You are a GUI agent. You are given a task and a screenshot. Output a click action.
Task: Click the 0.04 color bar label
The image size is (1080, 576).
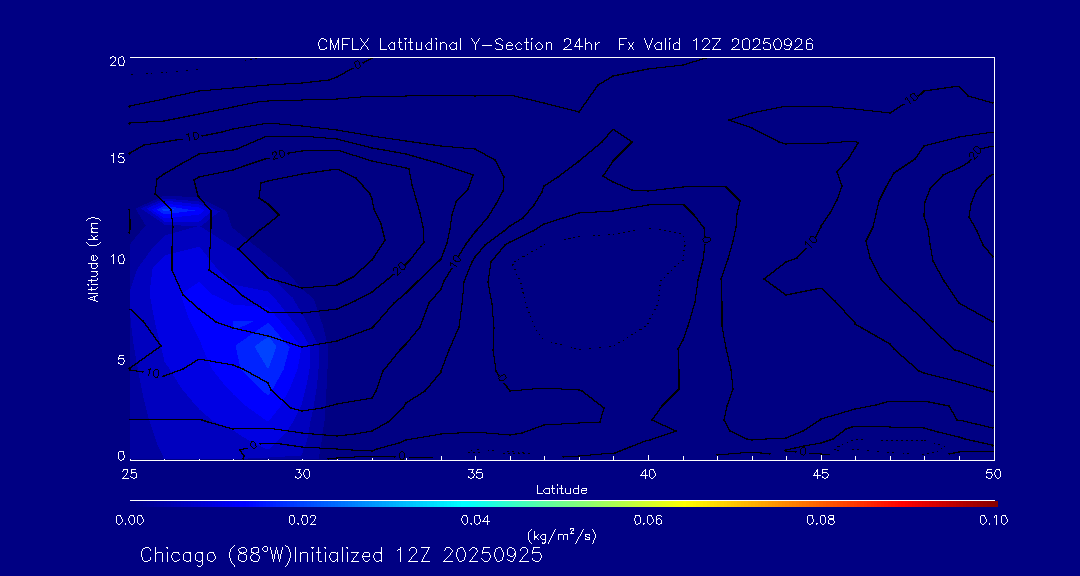(475, 520)
